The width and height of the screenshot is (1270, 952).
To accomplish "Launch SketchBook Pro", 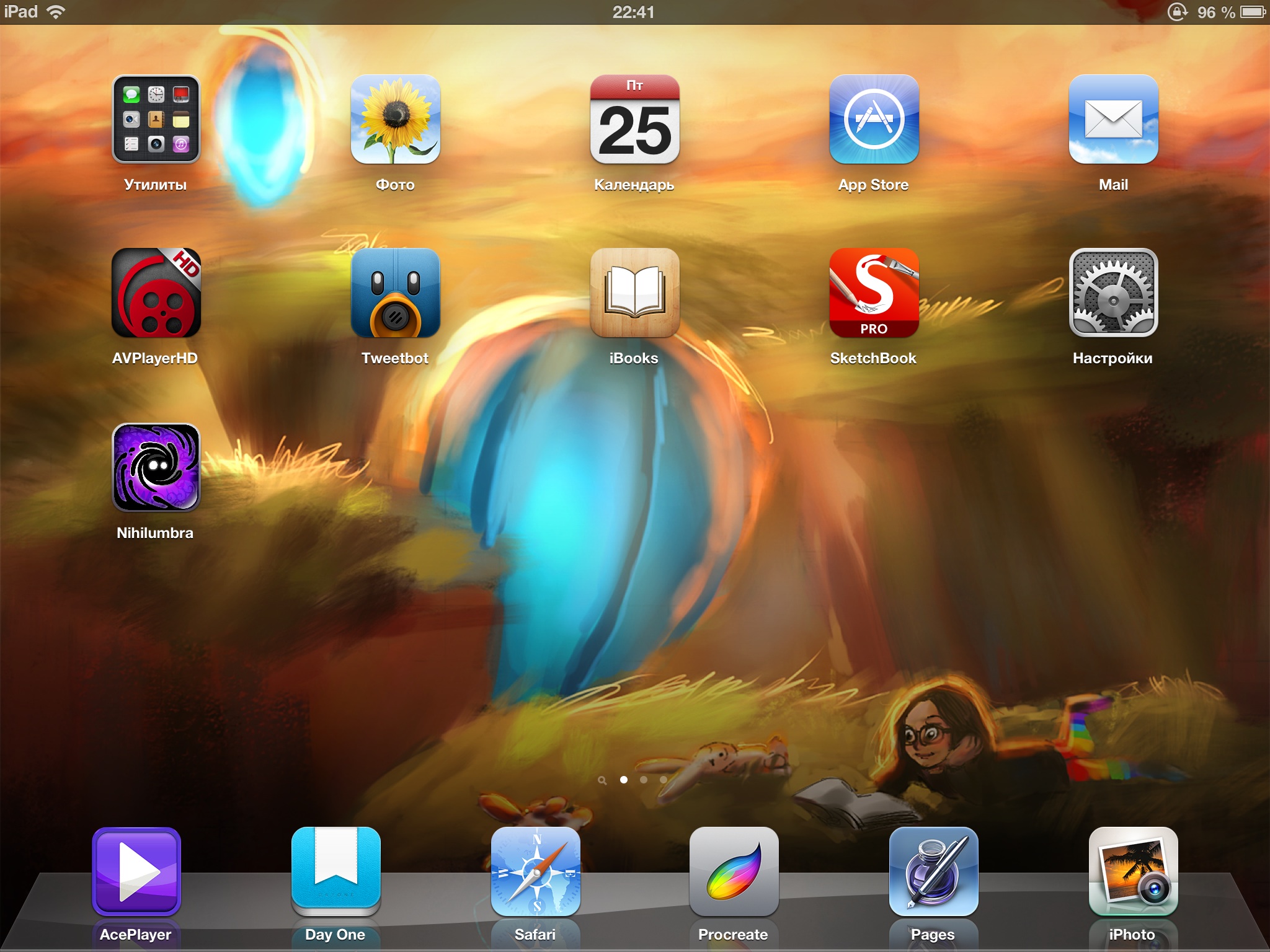I will (874, 293).
